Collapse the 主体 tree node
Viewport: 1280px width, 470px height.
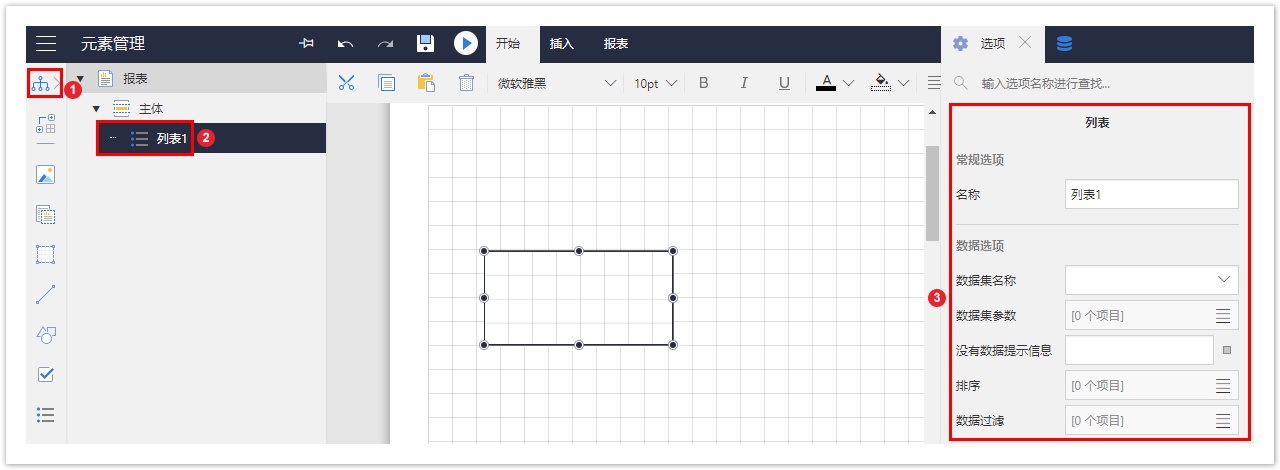96,108
